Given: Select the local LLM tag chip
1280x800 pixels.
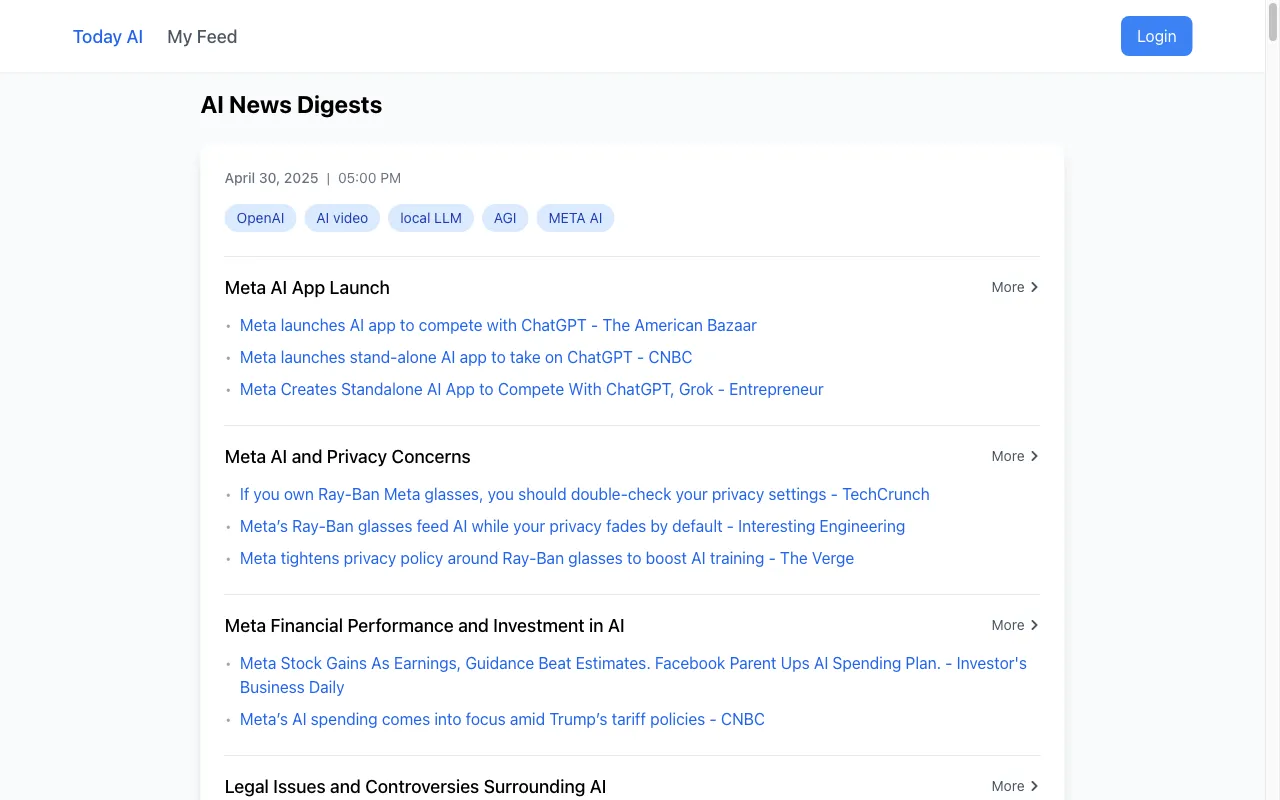Looking at the screenshot, I should 431,218.
